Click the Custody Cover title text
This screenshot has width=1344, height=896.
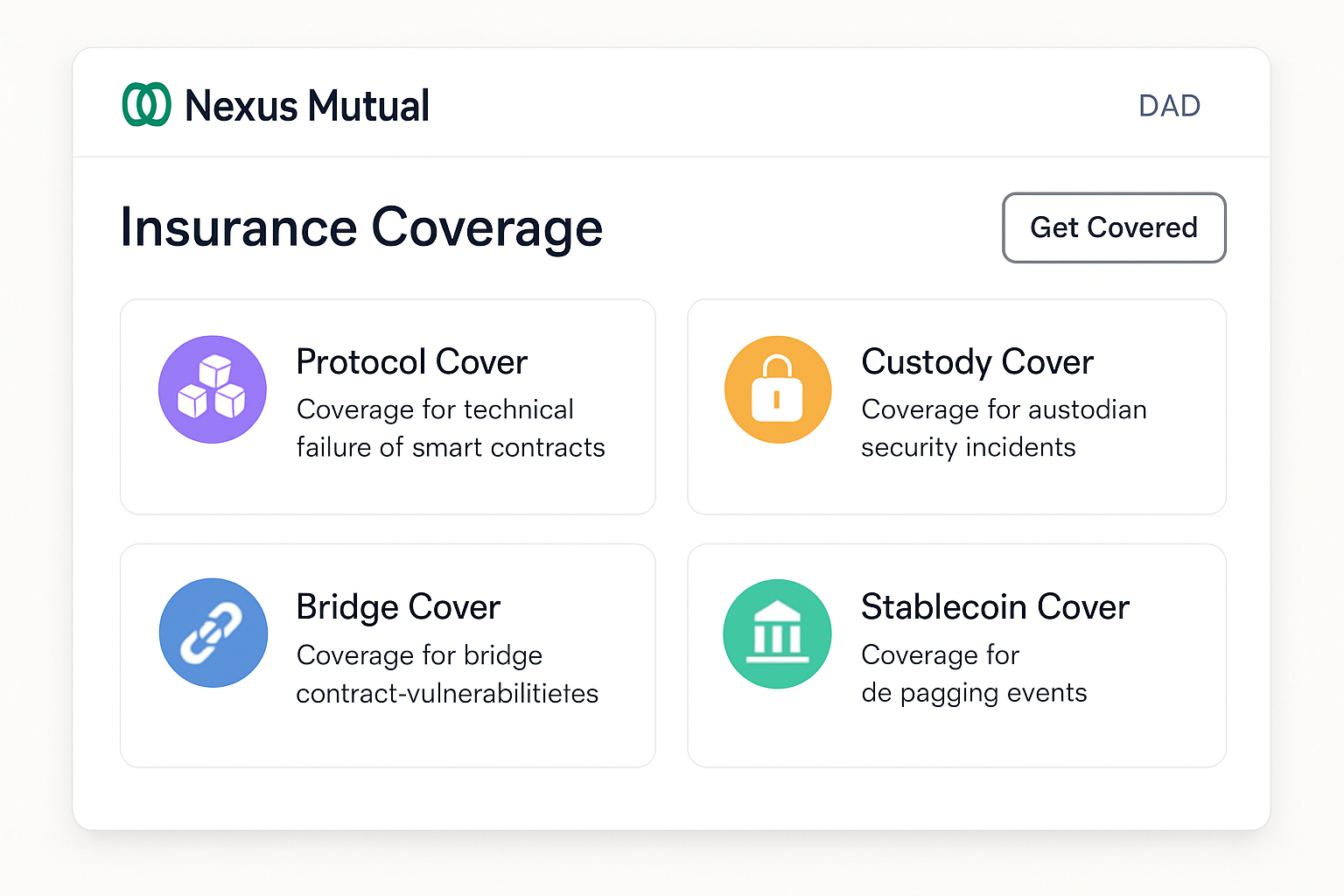click(x=977, y=361)
